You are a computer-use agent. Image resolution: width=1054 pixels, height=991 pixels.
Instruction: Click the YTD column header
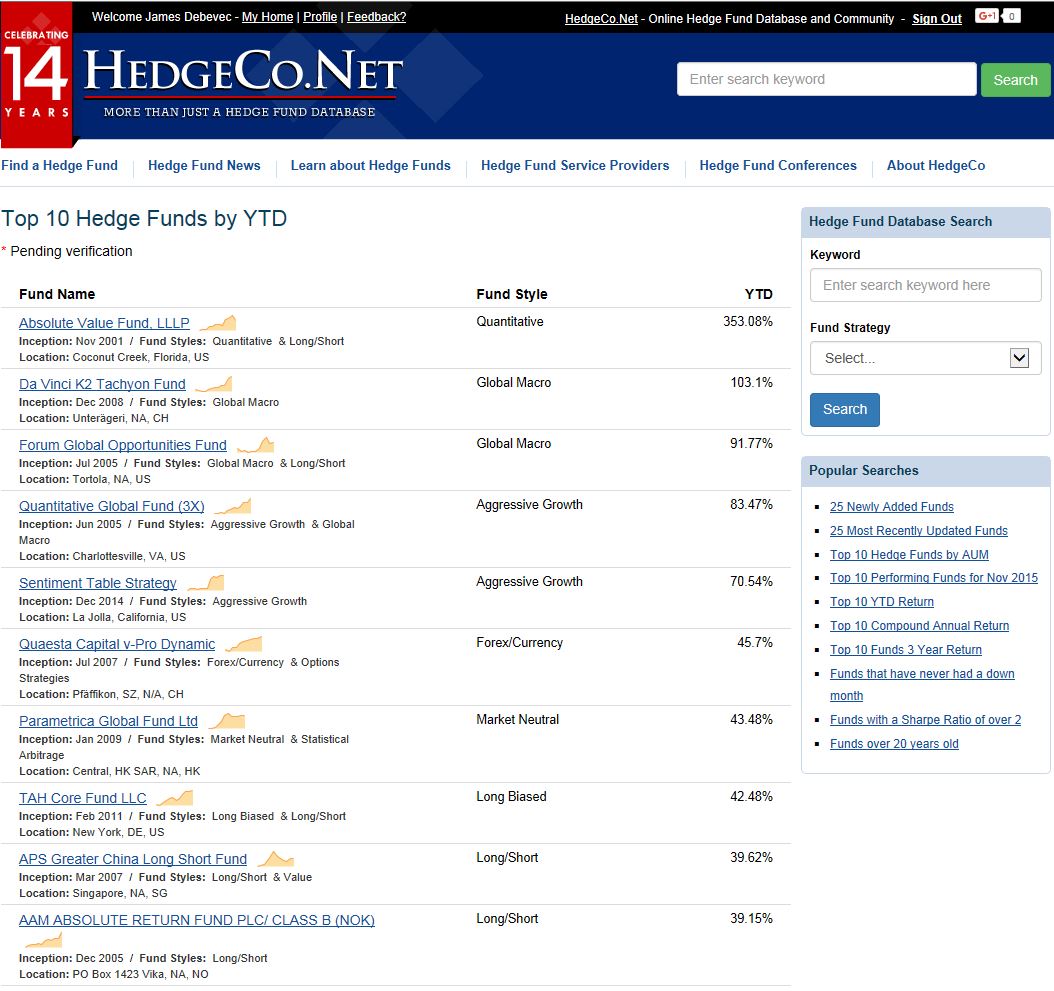(x=758, y=294)
